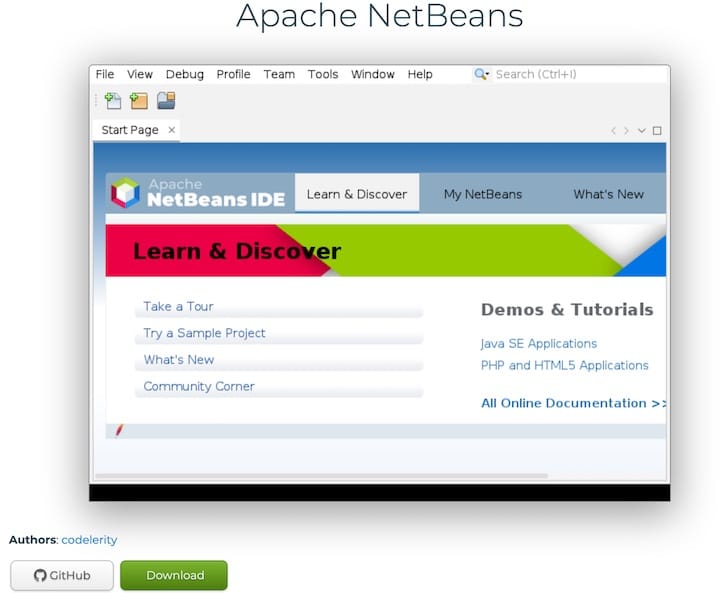Switch to What's New tab
The width and height of the screenshot is (720, 593).
(608, 194)
